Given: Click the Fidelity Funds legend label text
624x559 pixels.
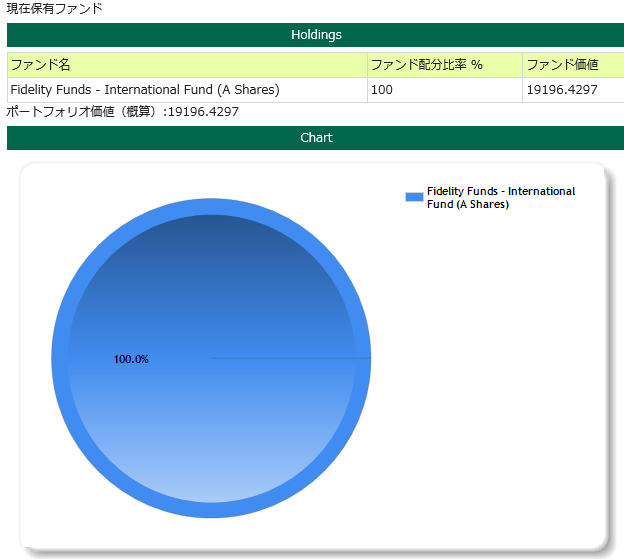Looking at the screenshot, I should [500, 197].
